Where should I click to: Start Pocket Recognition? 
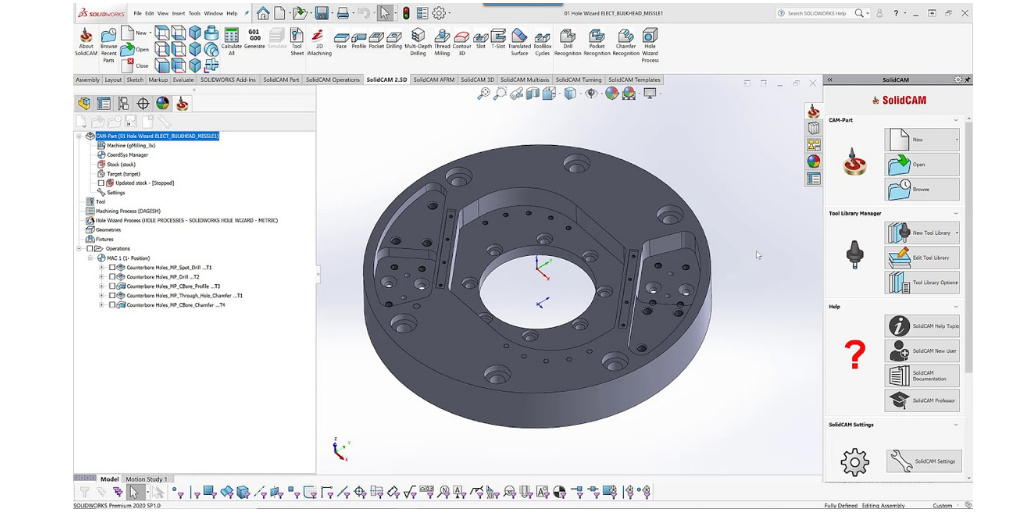[x=597, y=42]
